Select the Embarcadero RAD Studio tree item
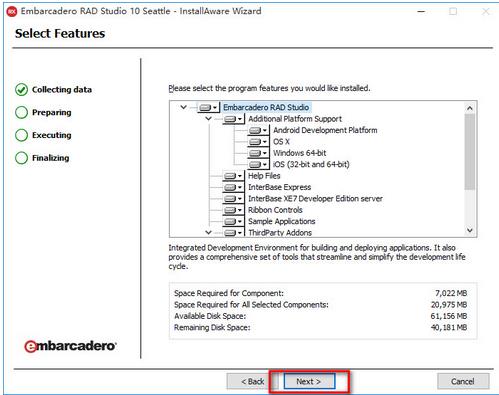This screenshot has height=395, width=499. (x=266, y=107)
